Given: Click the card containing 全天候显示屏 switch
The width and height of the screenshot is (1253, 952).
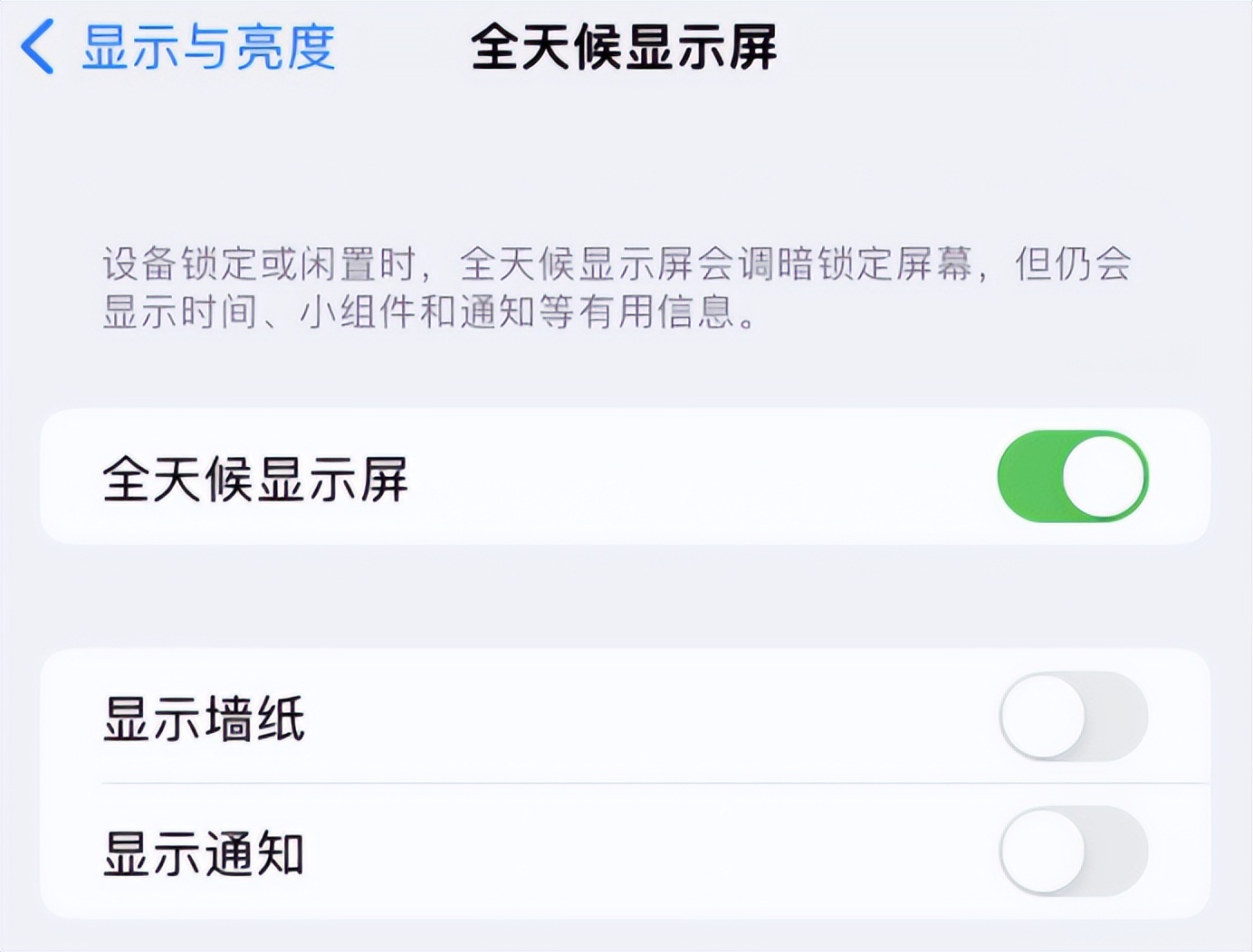Looking at the screenshot, I should 625,474.
